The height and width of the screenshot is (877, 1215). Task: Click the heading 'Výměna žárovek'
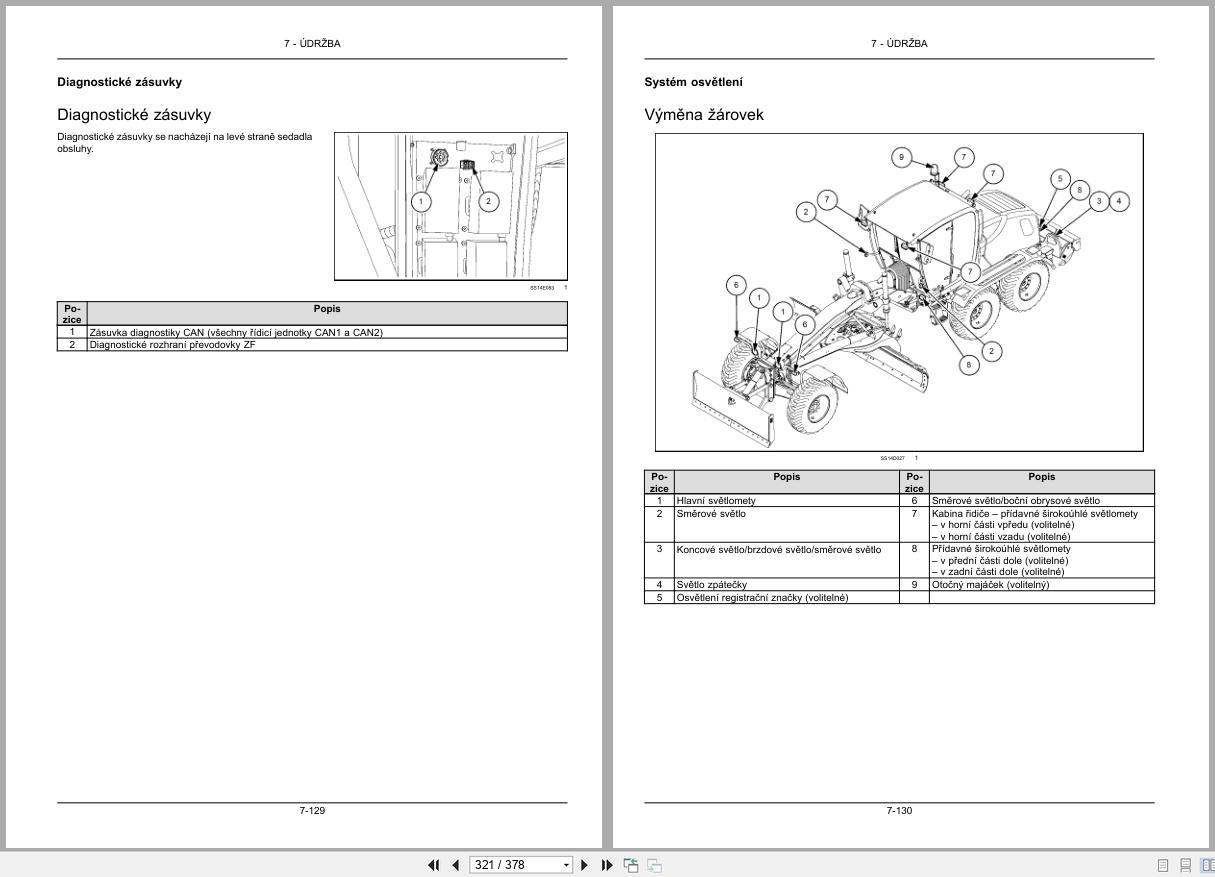coord(704,115)
